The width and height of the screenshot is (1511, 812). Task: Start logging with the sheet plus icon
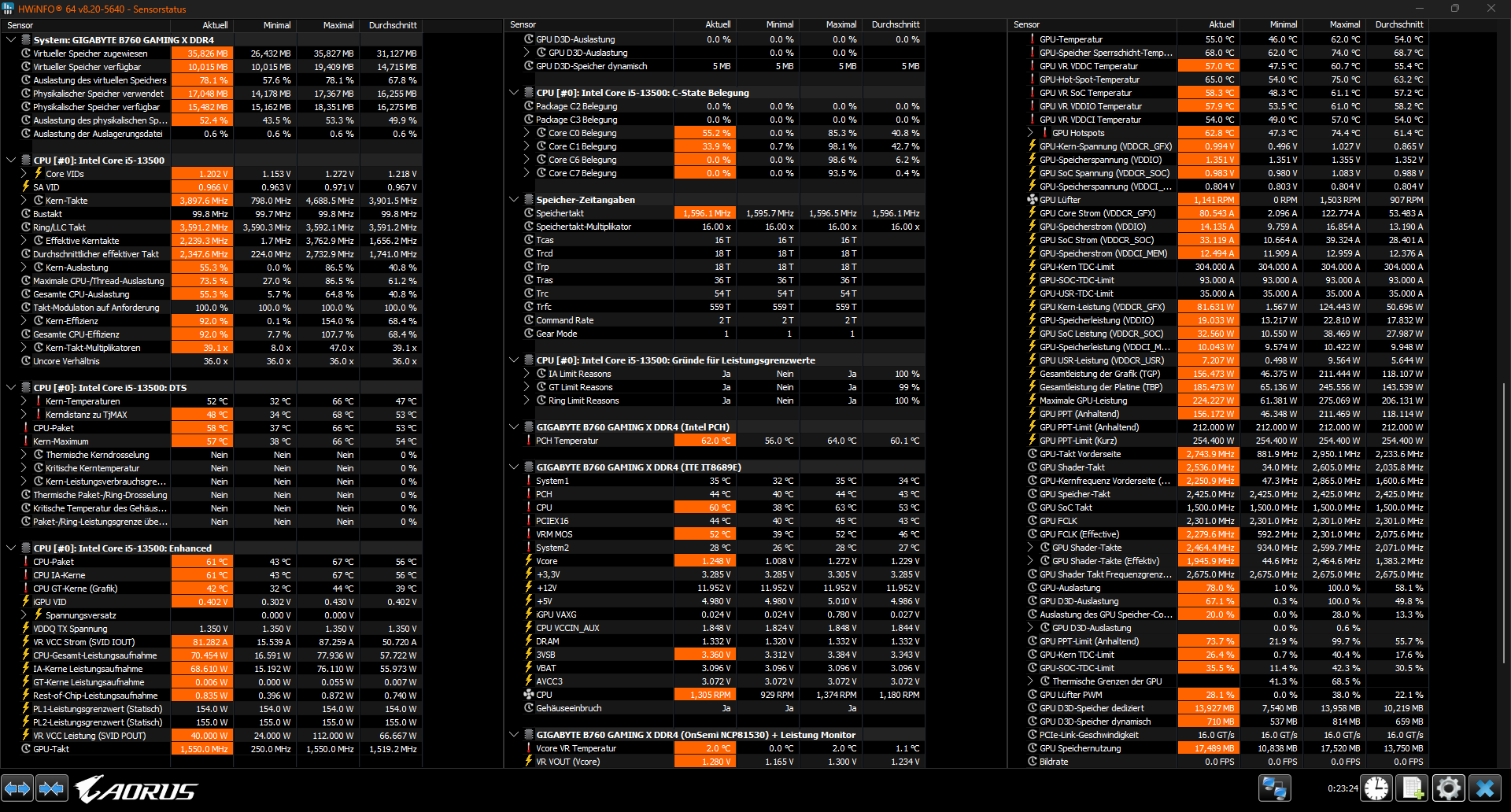1413,788
